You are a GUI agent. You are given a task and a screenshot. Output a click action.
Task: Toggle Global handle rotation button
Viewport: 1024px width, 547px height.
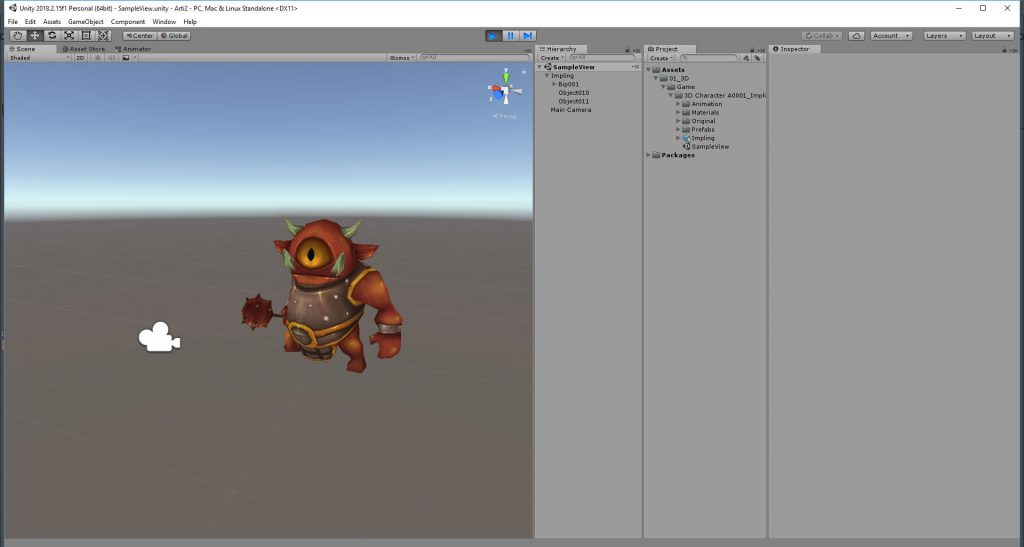(174, 36)
